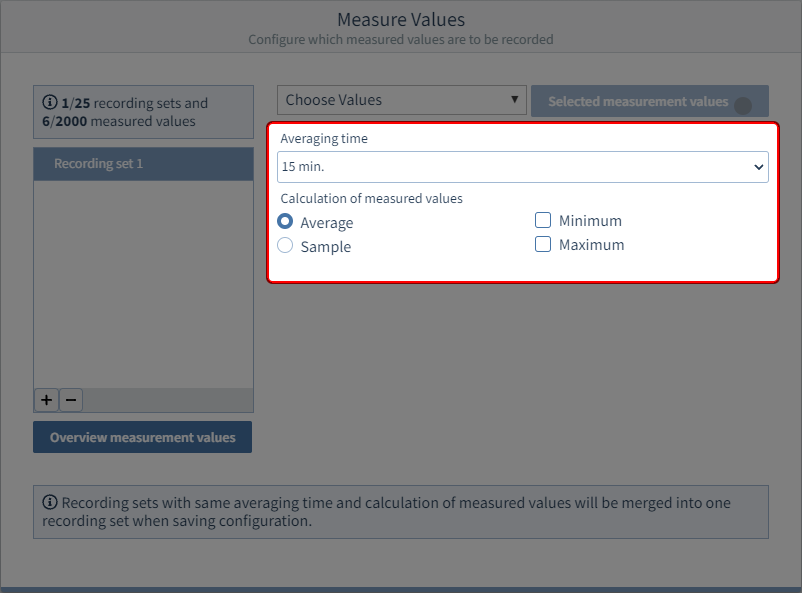
Task: Add a new recording set with plus icon
Action: [46, 400]
